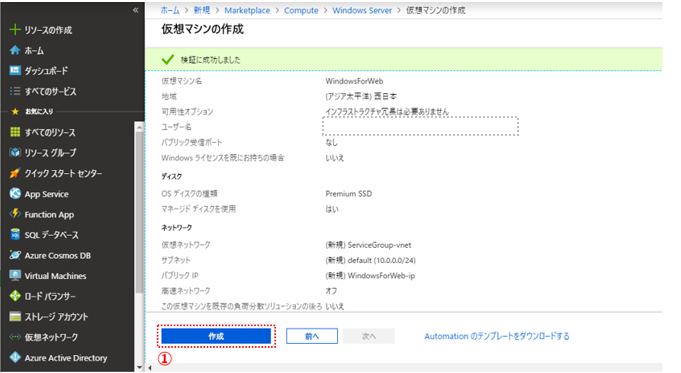Click the ユーザー名 value box
681x373 pixels.
click(420, 126)
